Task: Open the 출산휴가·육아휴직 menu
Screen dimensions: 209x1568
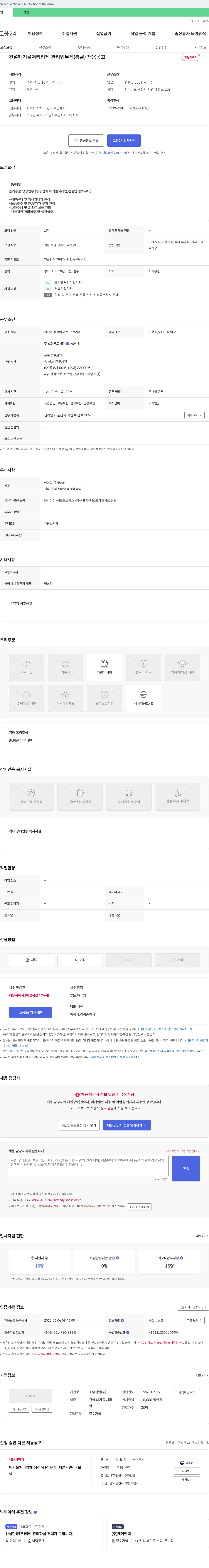Action: 190,34
